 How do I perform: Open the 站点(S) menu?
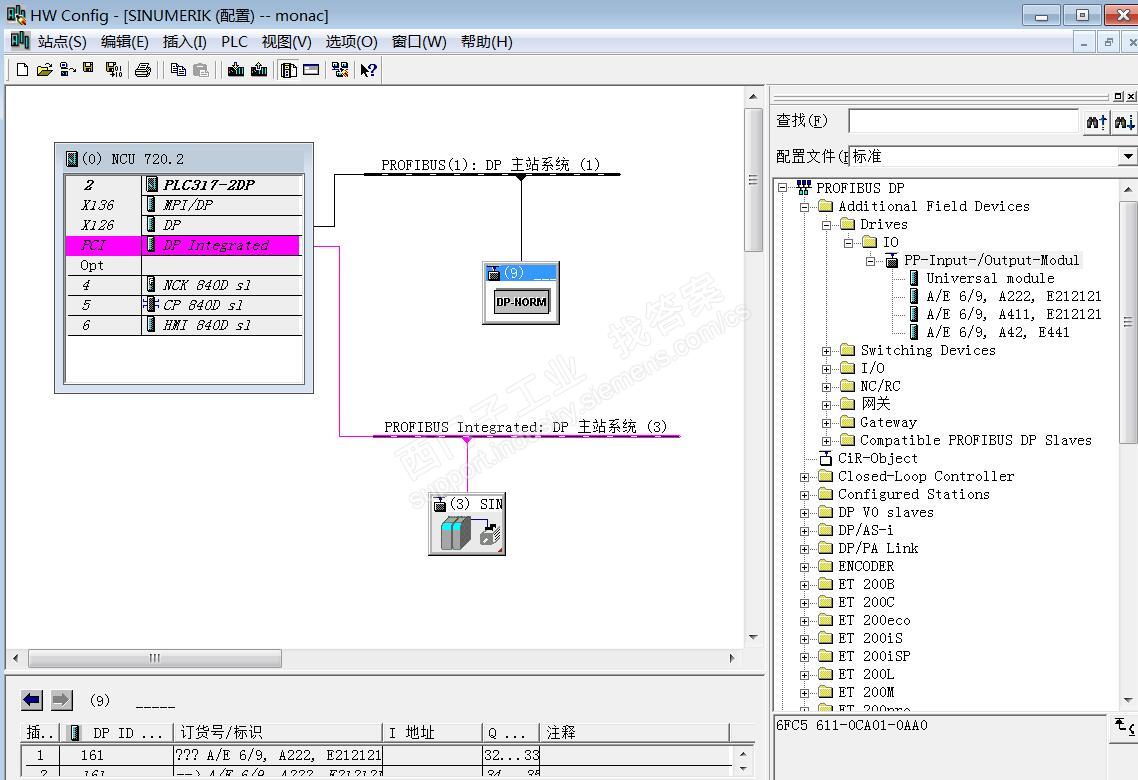click(62, 42)
